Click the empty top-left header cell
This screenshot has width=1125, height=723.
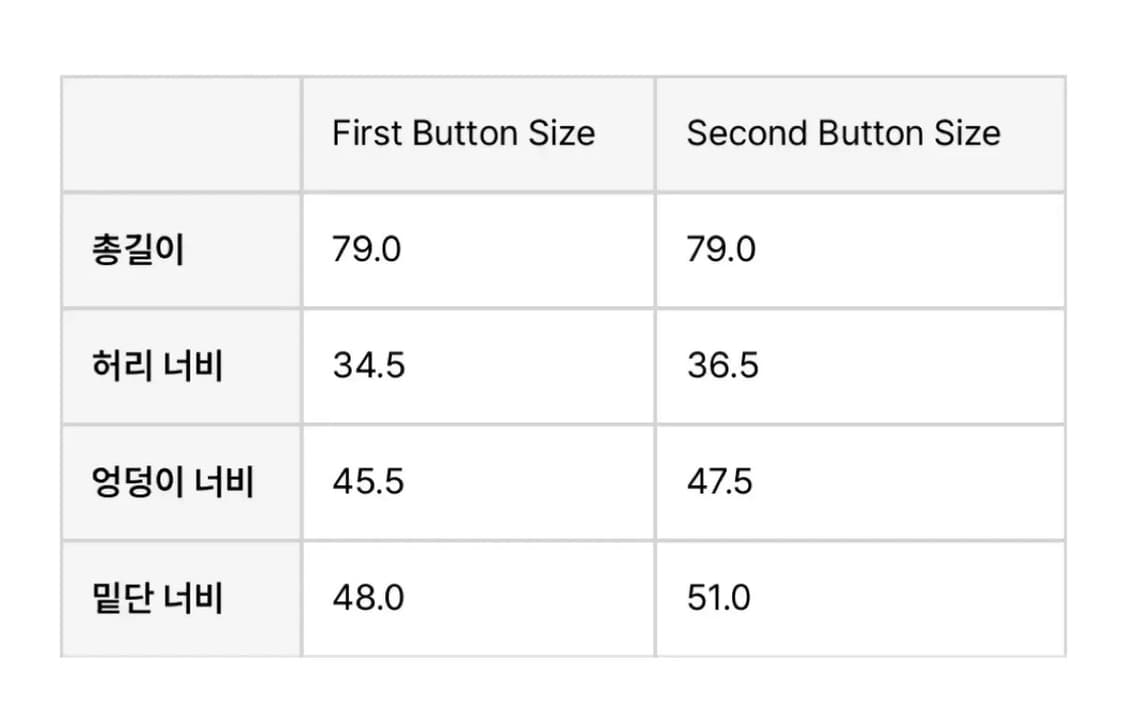[x=181, y=134]
